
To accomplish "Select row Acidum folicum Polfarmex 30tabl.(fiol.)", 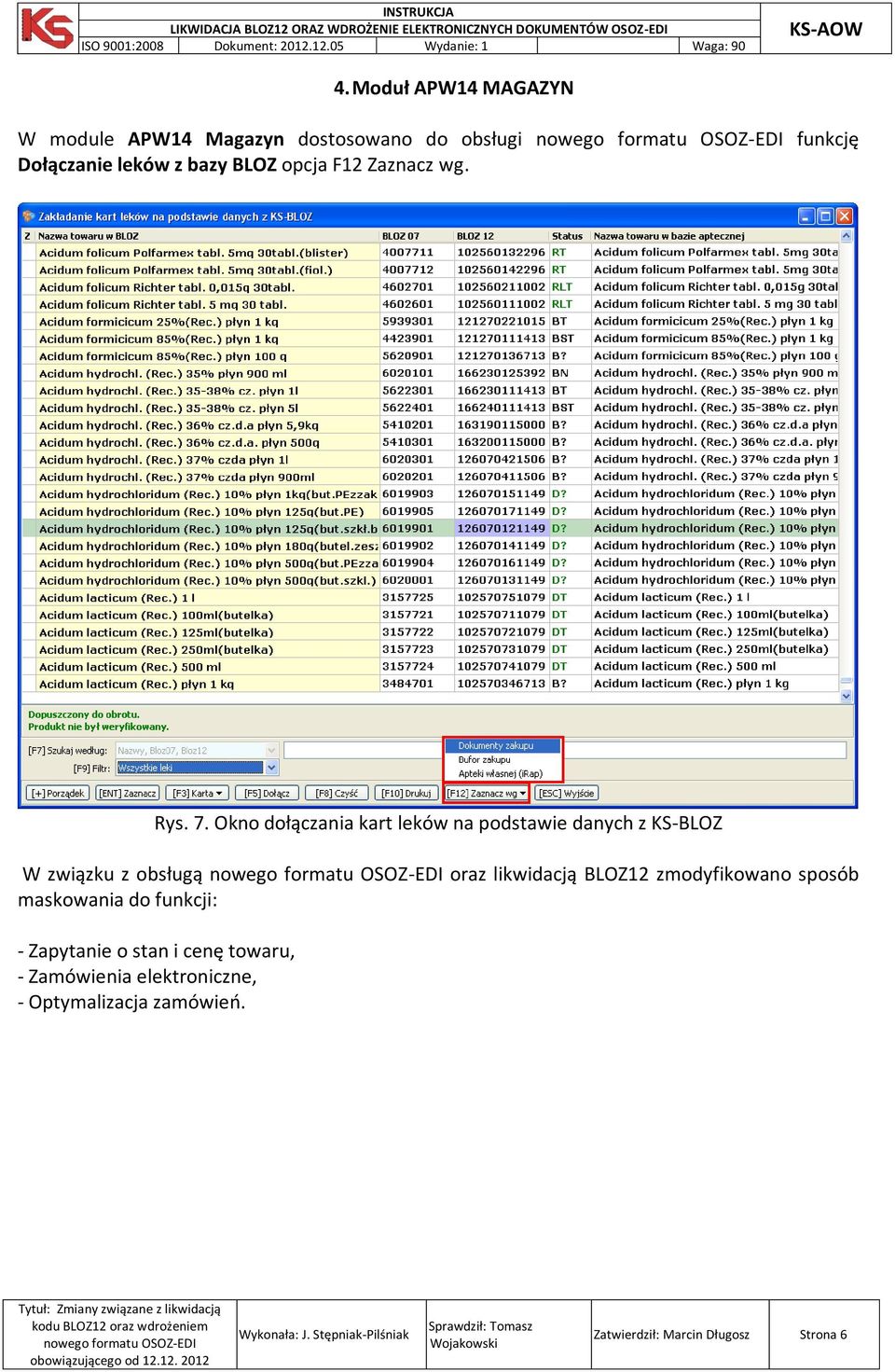I will coord(430,270).
